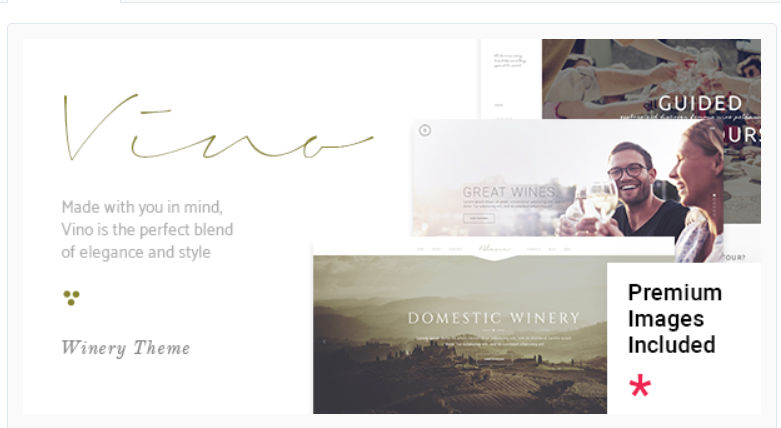This screenshot has width=781, height=428.
Task: Click the left slider arrow on Domestic Winery
Action: point(324,341)
